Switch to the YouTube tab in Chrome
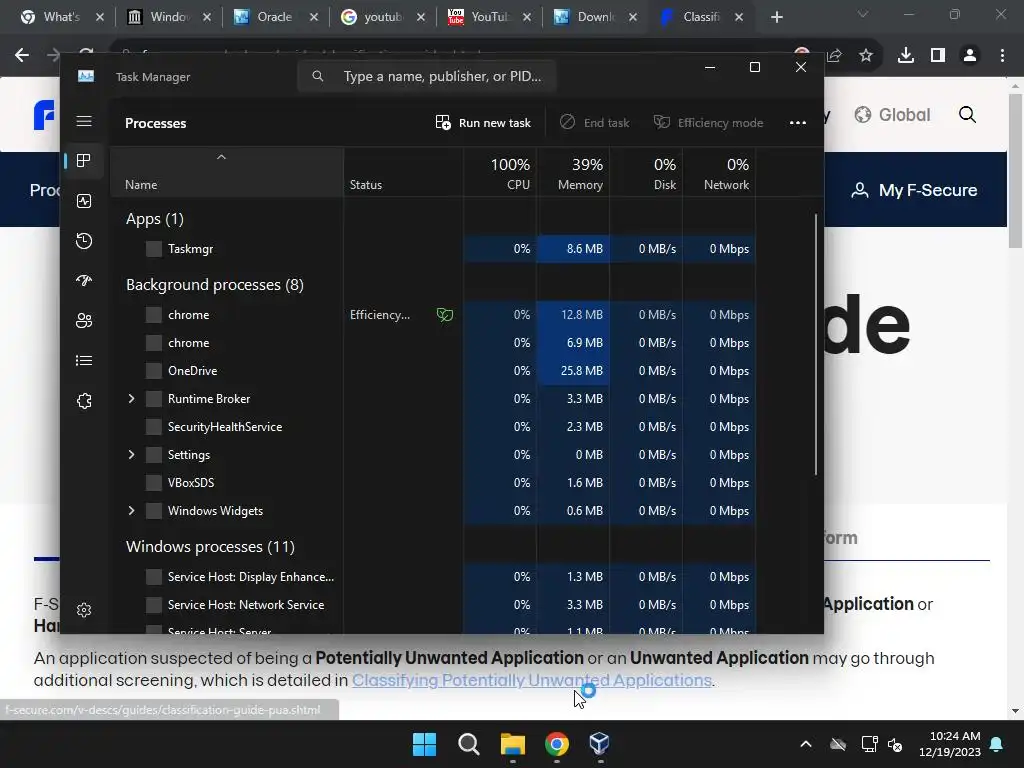Screen dimensions: 1024x768 tap(490, 17)
